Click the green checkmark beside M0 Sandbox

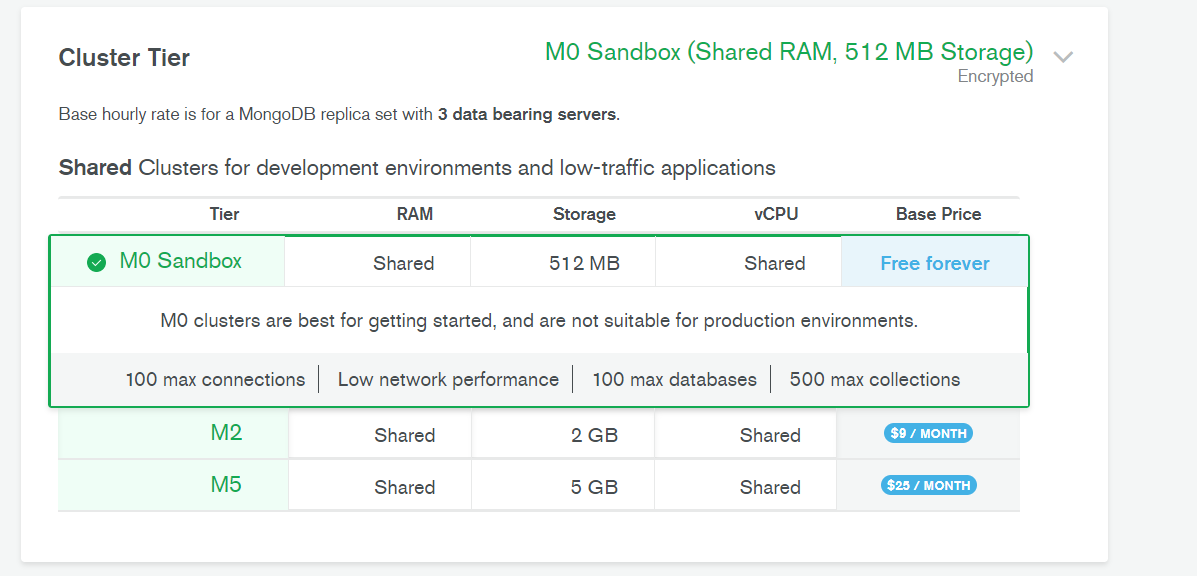[x=96, y=263]
